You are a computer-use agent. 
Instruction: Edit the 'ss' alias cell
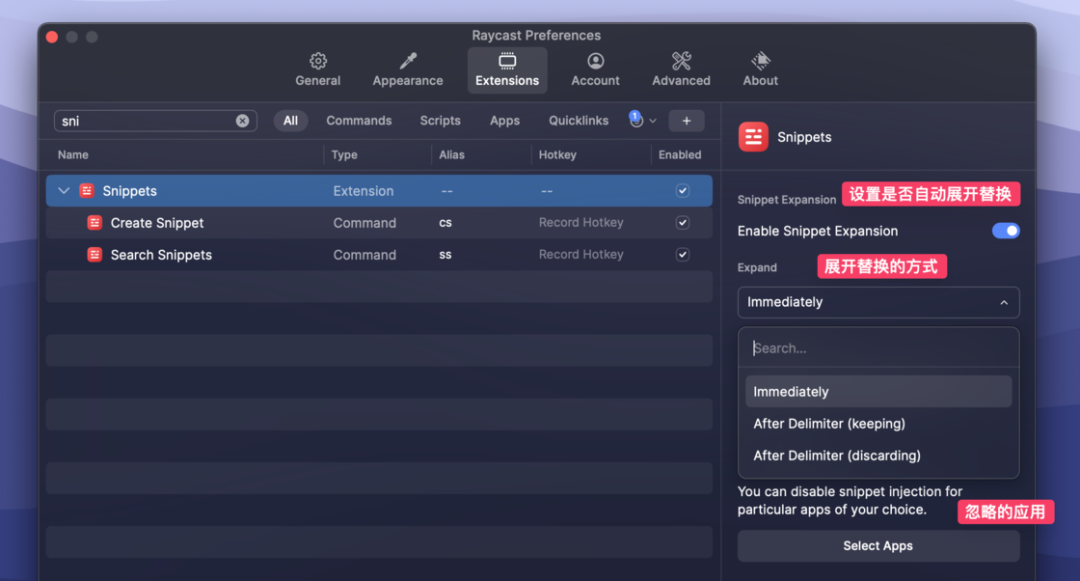[x=446, y=255]
